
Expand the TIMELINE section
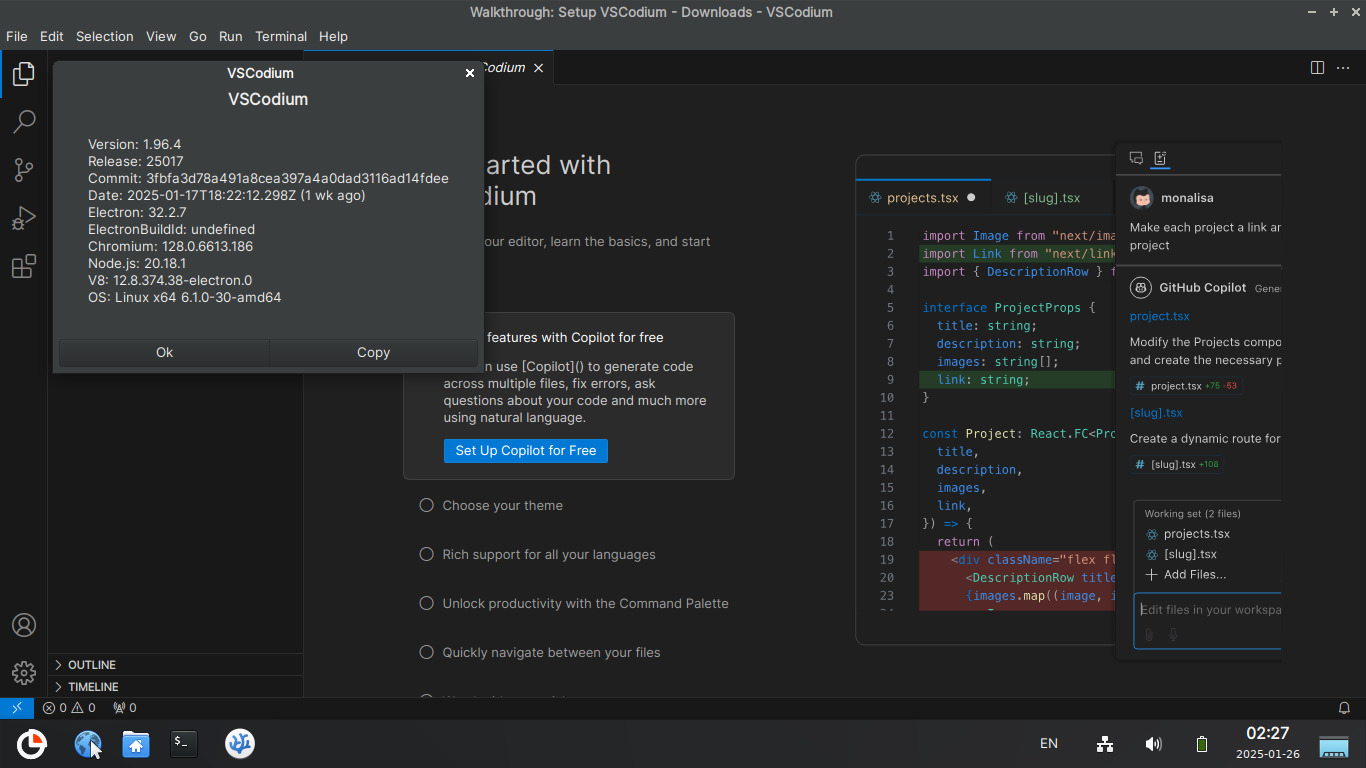pos(175,687)
